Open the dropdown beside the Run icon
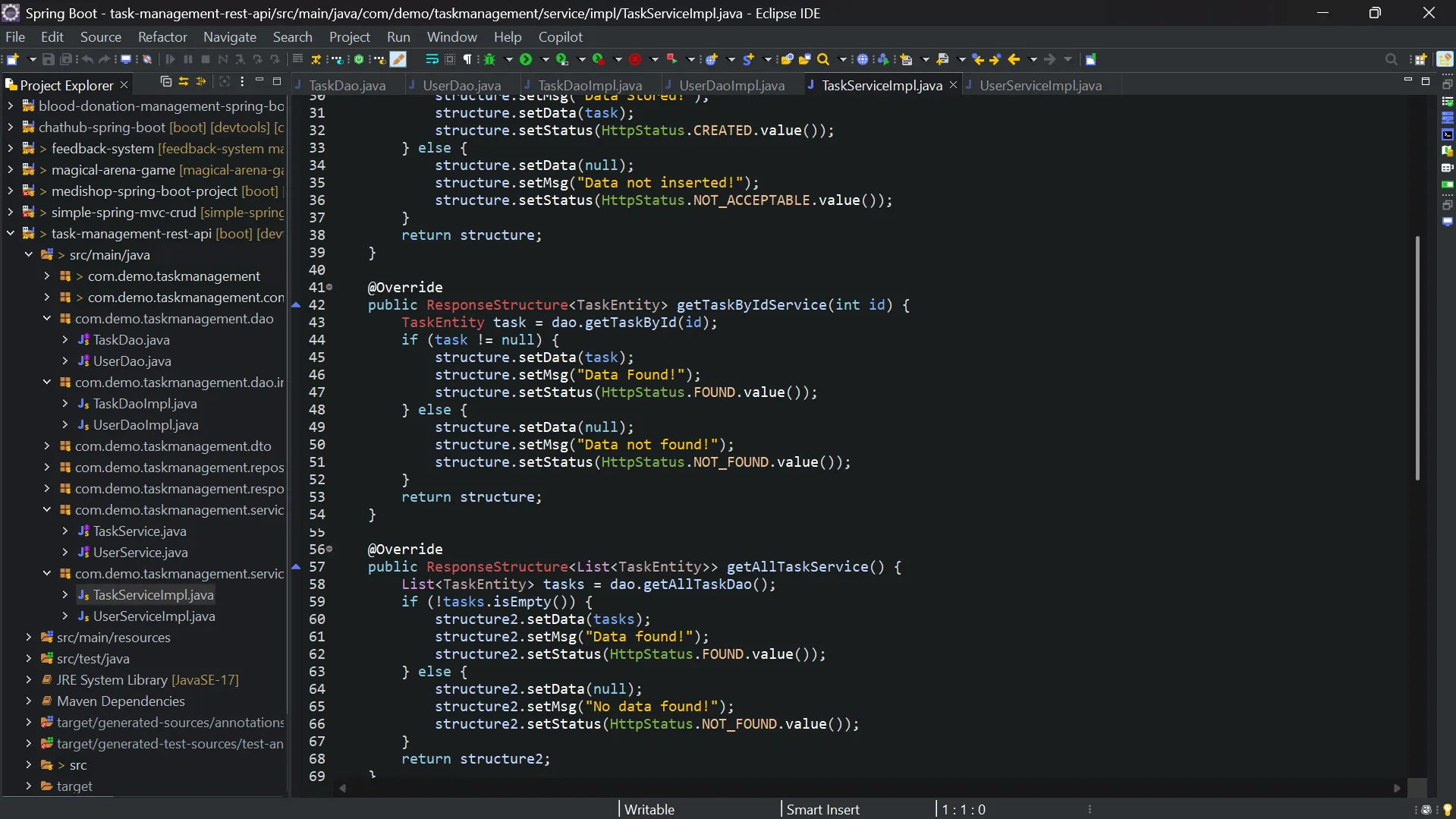Image resolution: width=1456 pixels, height=819 pixels. tap(545, 59)
